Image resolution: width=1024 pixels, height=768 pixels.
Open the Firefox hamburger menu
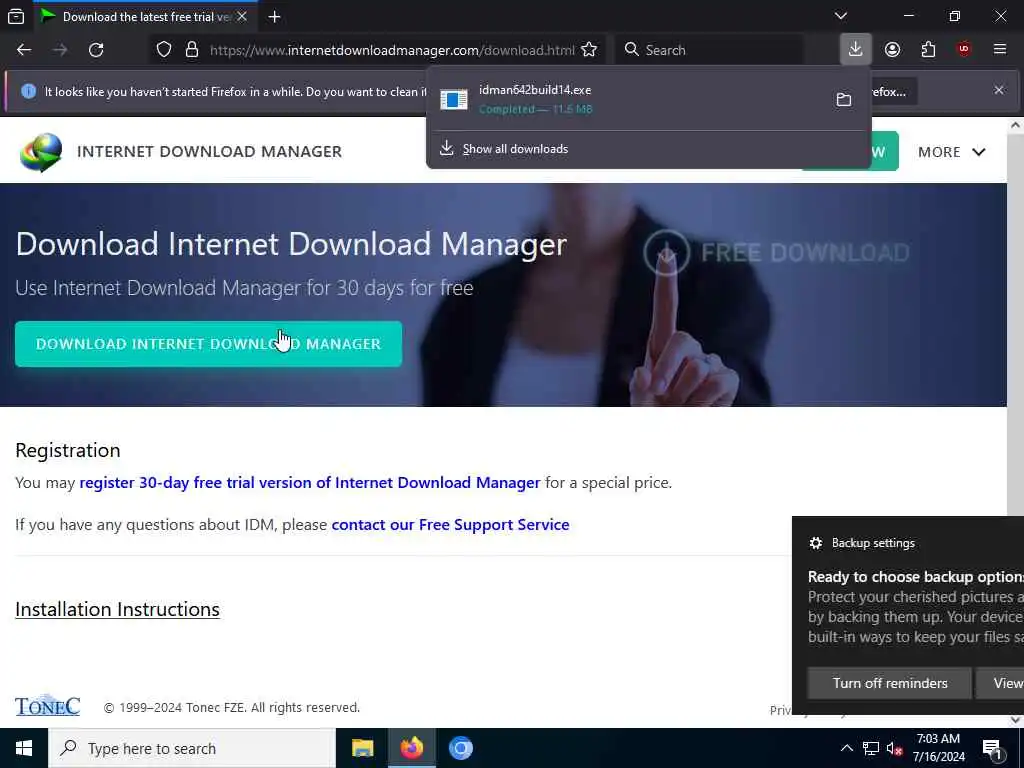tap(1000, 50)
